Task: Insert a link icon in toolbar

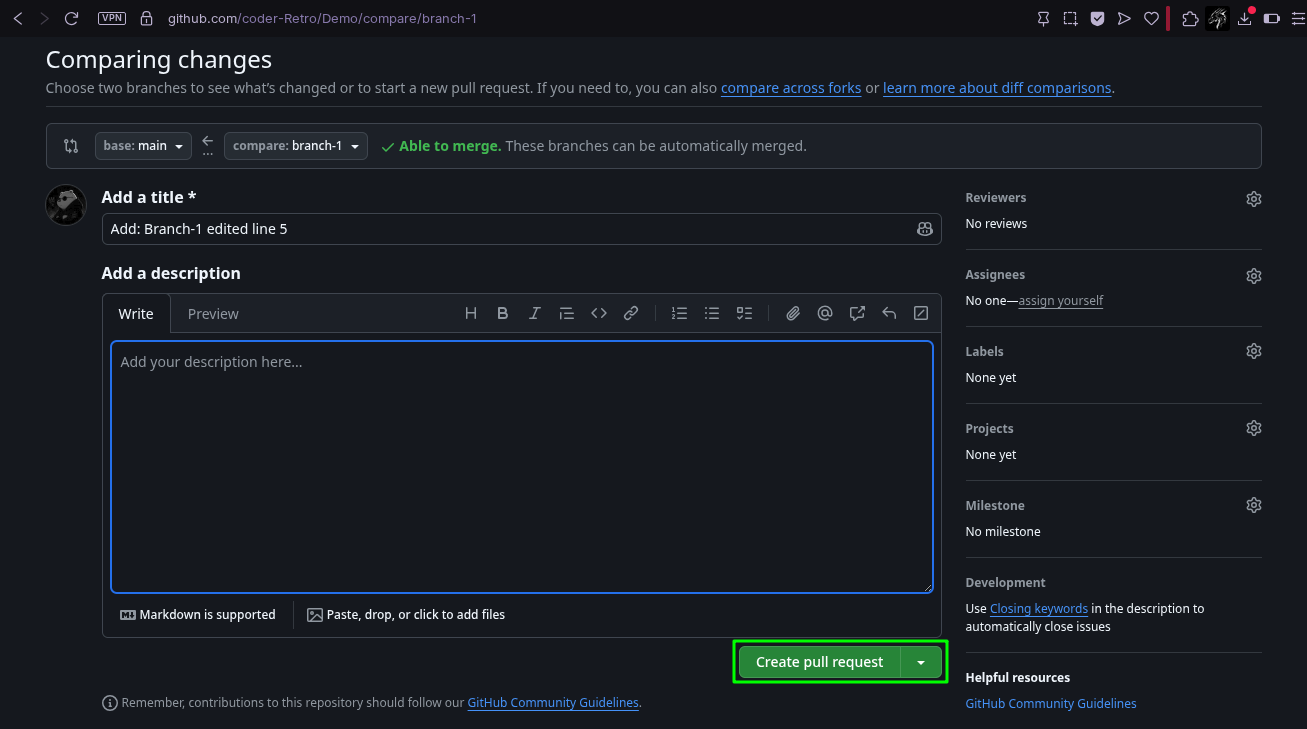Action: click(x=631, y=313)
